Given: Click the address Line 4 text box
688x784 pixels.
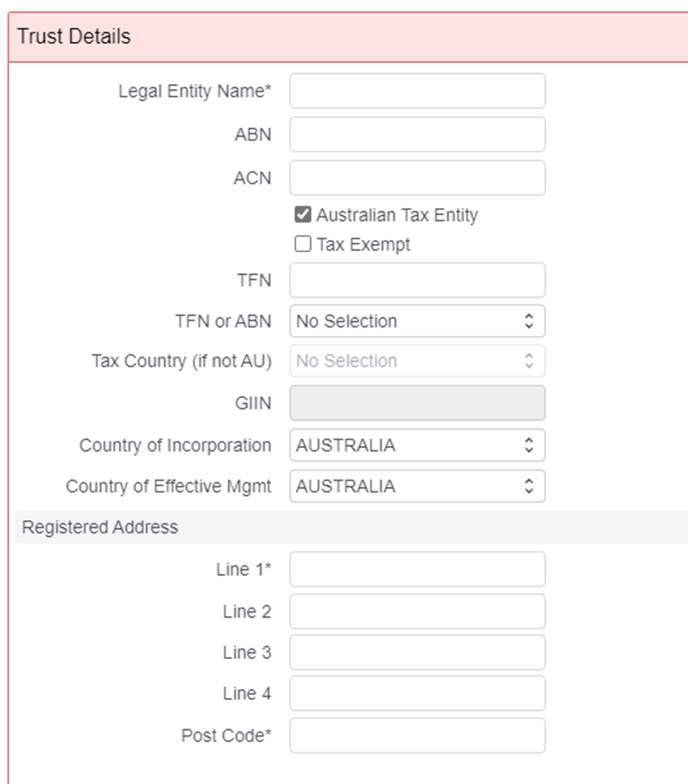Looking at the screenshot, I should (x=418, y=694).
